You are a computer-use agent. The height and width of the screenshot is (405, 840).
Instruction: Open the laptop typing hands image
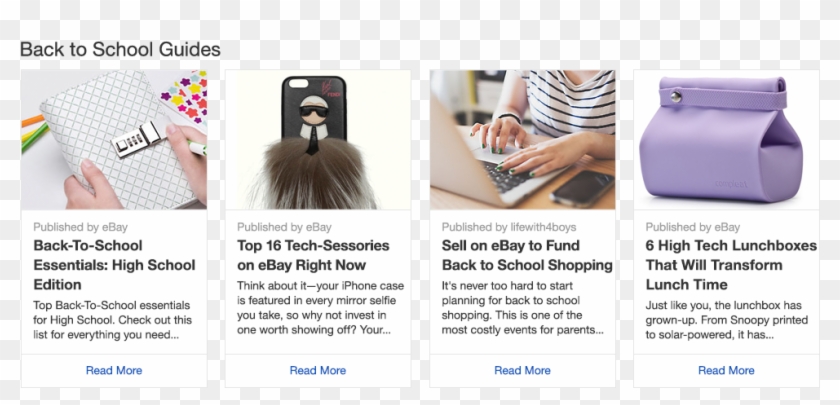click(522, 139)
